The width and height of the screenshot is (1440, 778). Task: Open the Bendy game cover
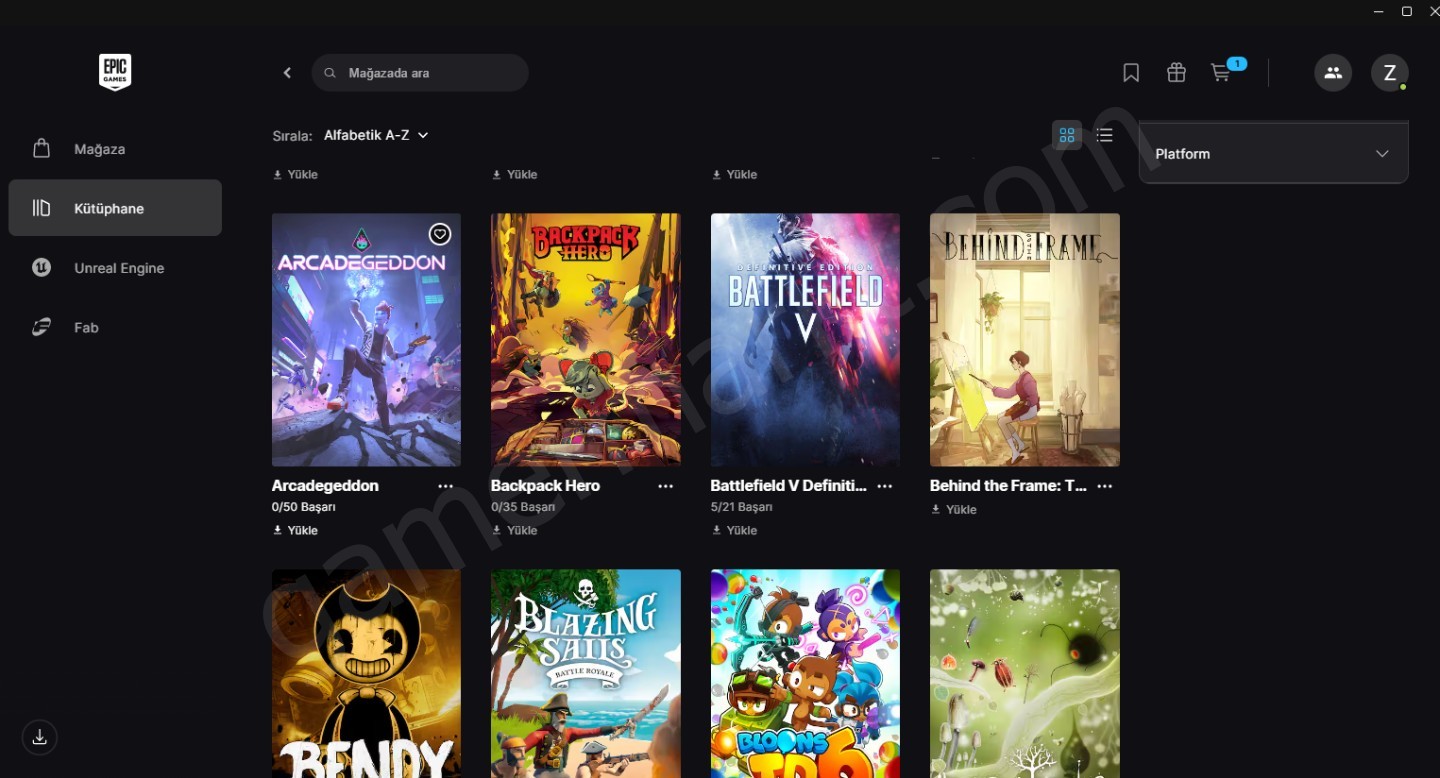[366, 674]
